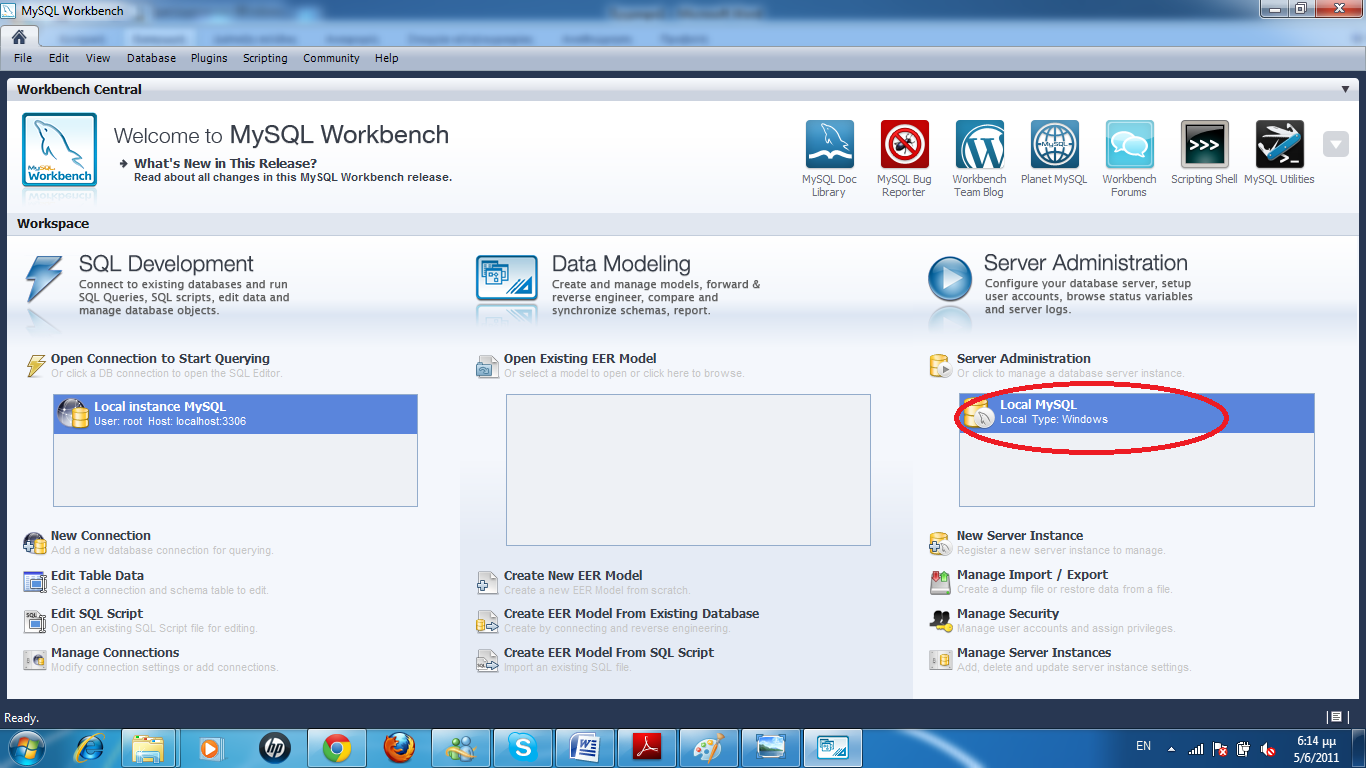This screenshot has width=1366, height=768.
Task: Click Create EER Model From SQL Script icon
Action: [x=487, y=660]
